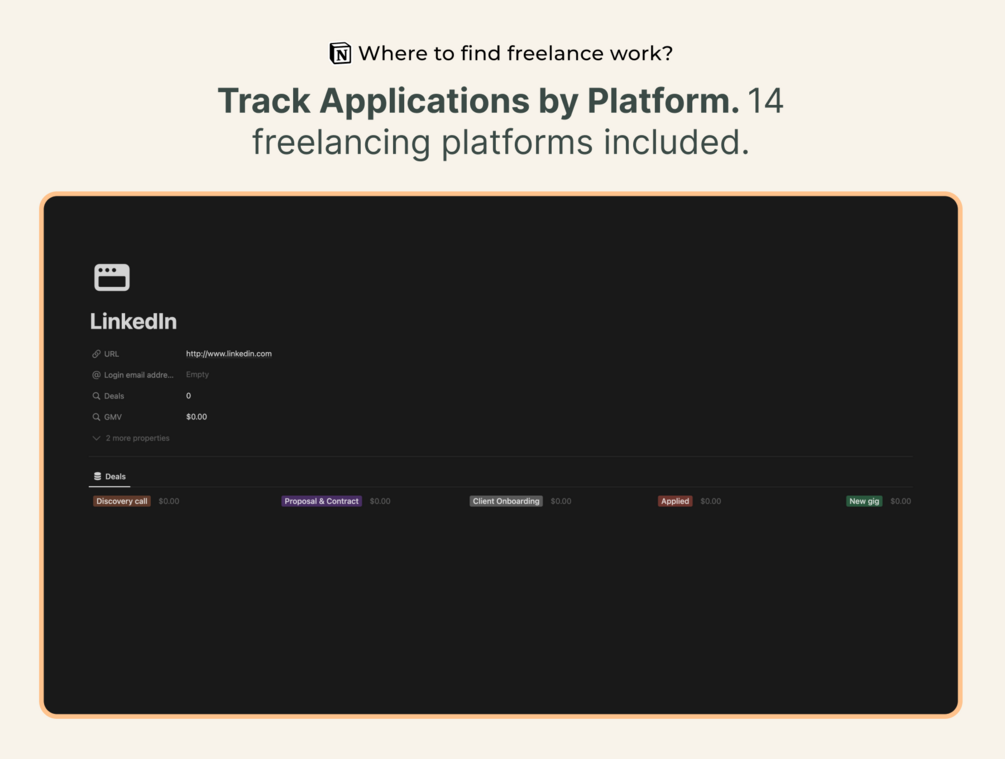Click the LinkedIn page title
This screenshot has width=1005, height=759.
tap(133, 321)
